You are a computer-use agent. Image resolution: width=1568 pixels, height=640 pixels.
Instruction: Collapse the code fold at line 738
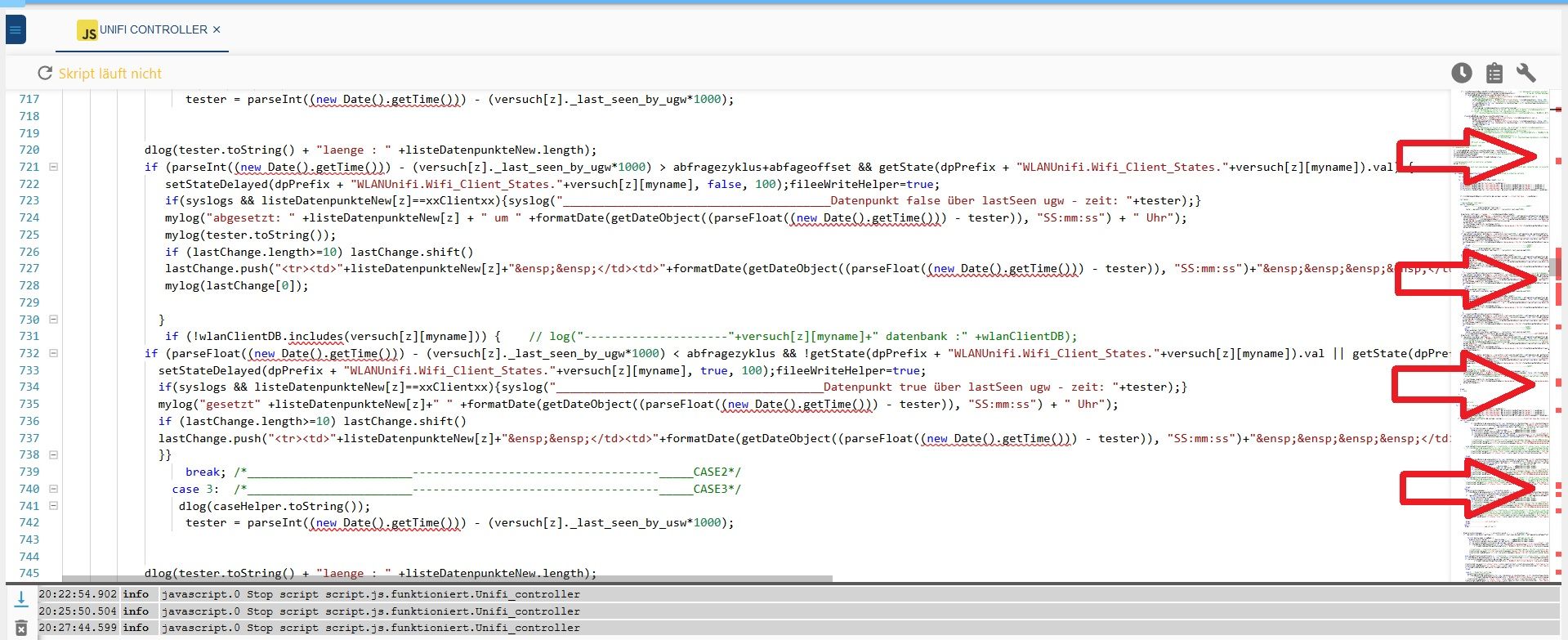pos(54,454)
